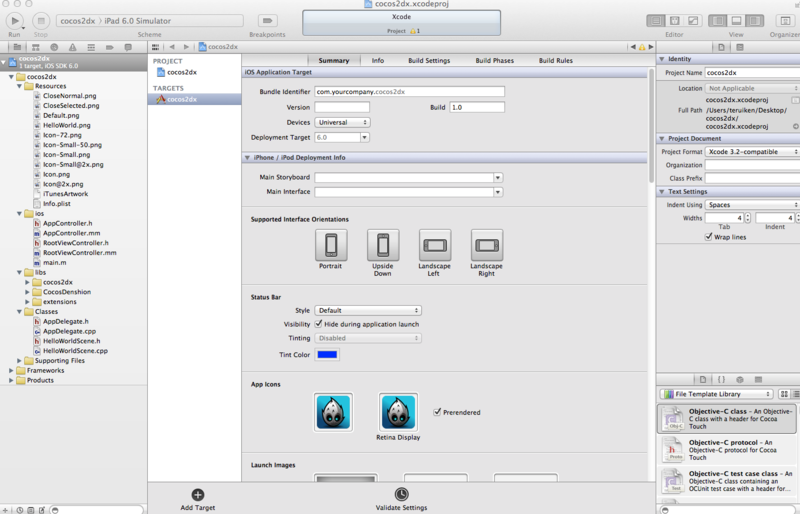The height and width of the screenshot is (514, 800).
Task: Open the Build Phases tab
Action: point(494,60)
